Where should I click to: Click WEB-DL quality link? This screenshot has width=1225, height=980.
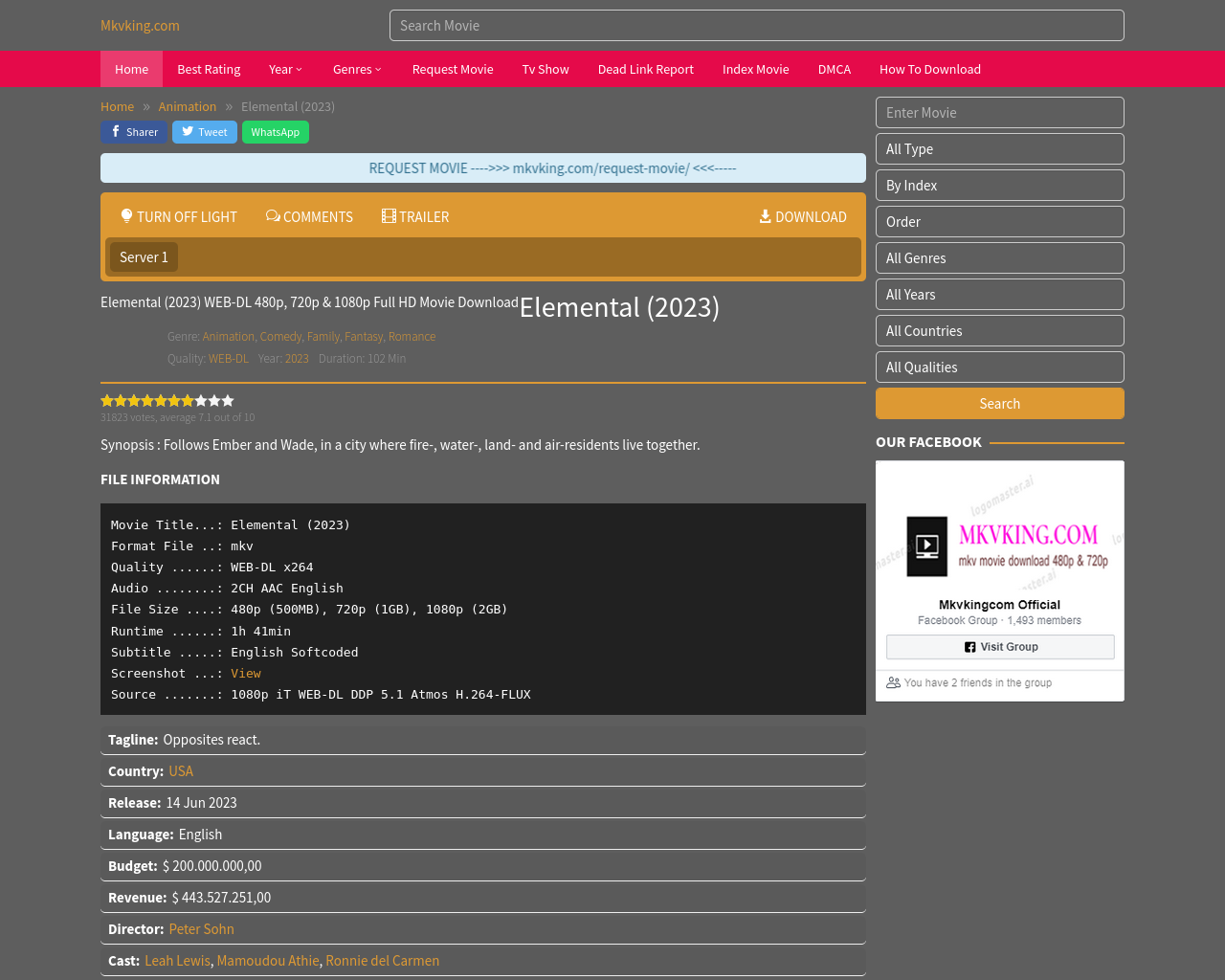pos(229,359)
